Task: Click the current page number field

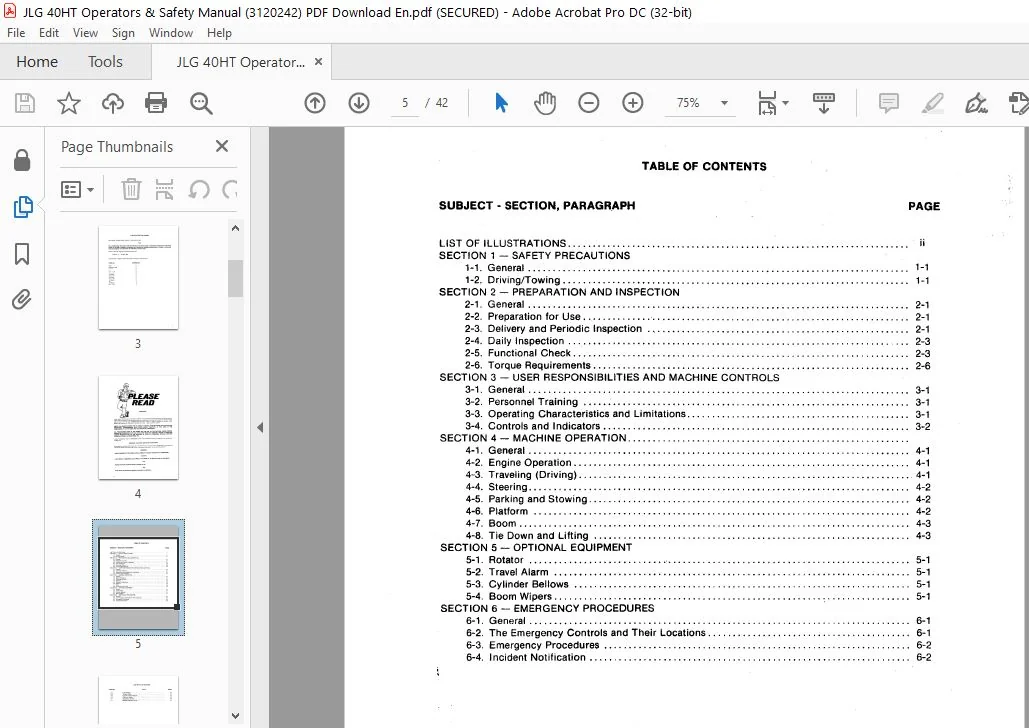Action: [x=405, y=103]
